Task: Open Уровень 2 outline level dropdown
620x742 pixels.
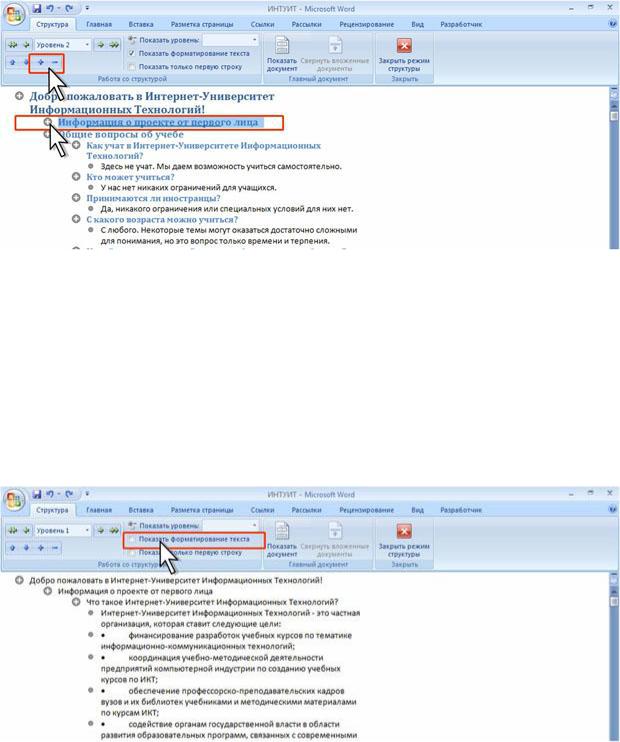Action: (87, 45)
